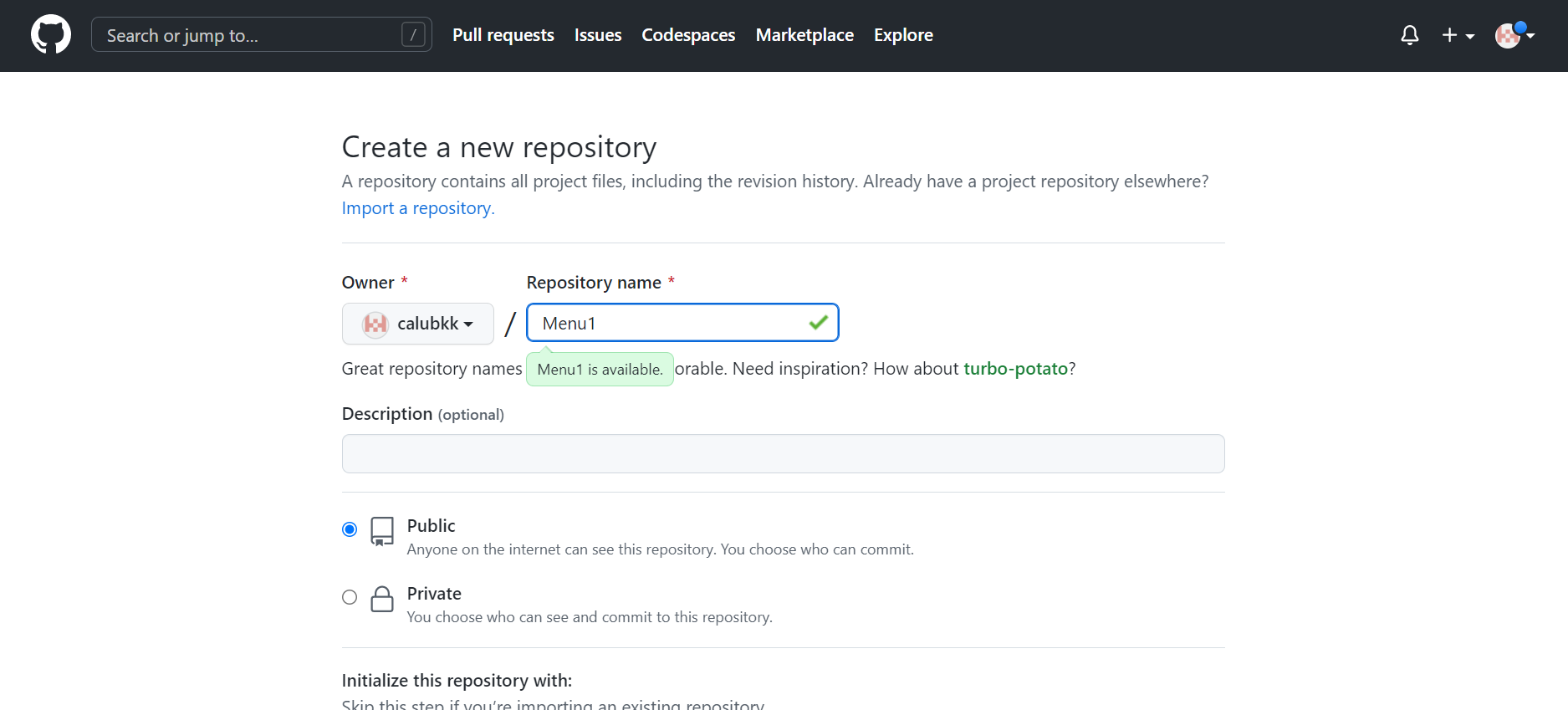The height and width of the screenshot is (710, 1568).
Task: Click the slash shortcut icon in search
Action: tap(413, 35)
